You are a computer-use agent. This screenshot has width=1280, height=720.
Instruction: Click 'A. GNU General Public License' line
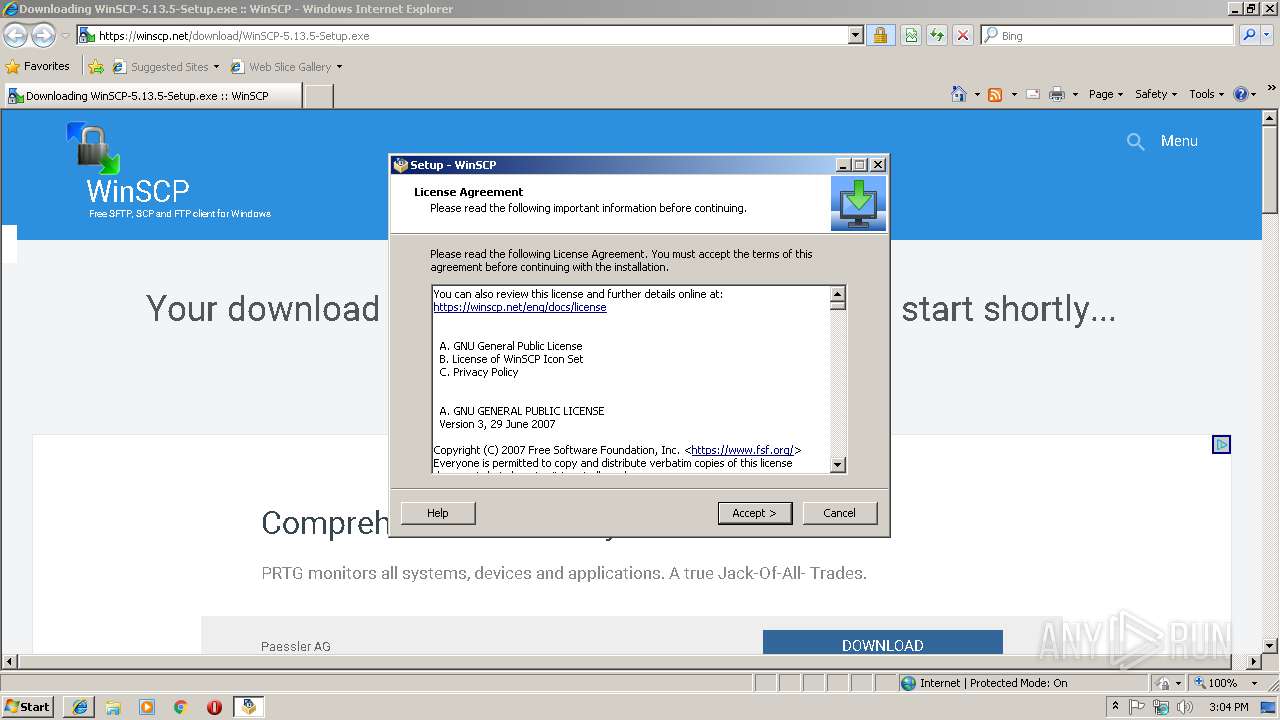pos(511,346)
